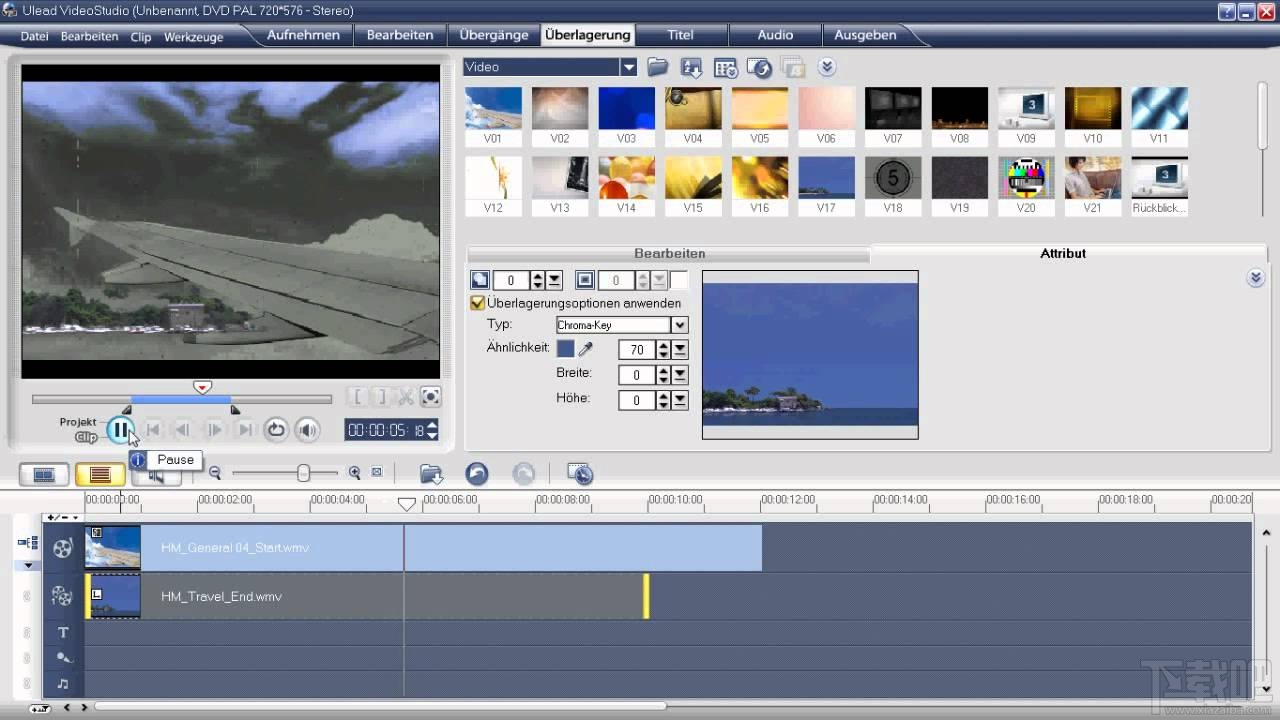Open the Video library dropdown
Screen dimensions: 1280x720
click(628, 67)
